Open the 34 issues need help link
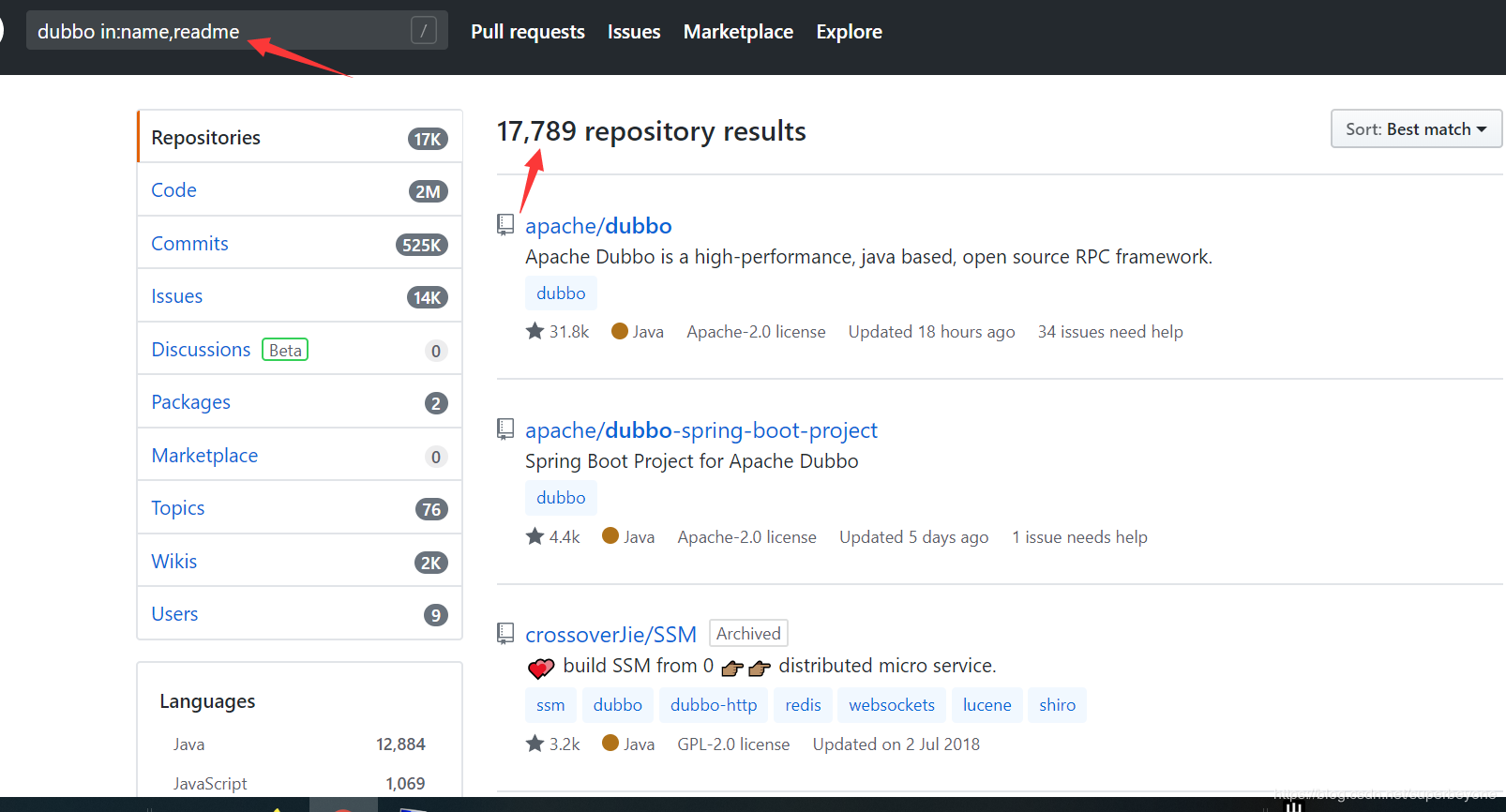Viewport: 1506px width, 812px height. pos(1110,332)
